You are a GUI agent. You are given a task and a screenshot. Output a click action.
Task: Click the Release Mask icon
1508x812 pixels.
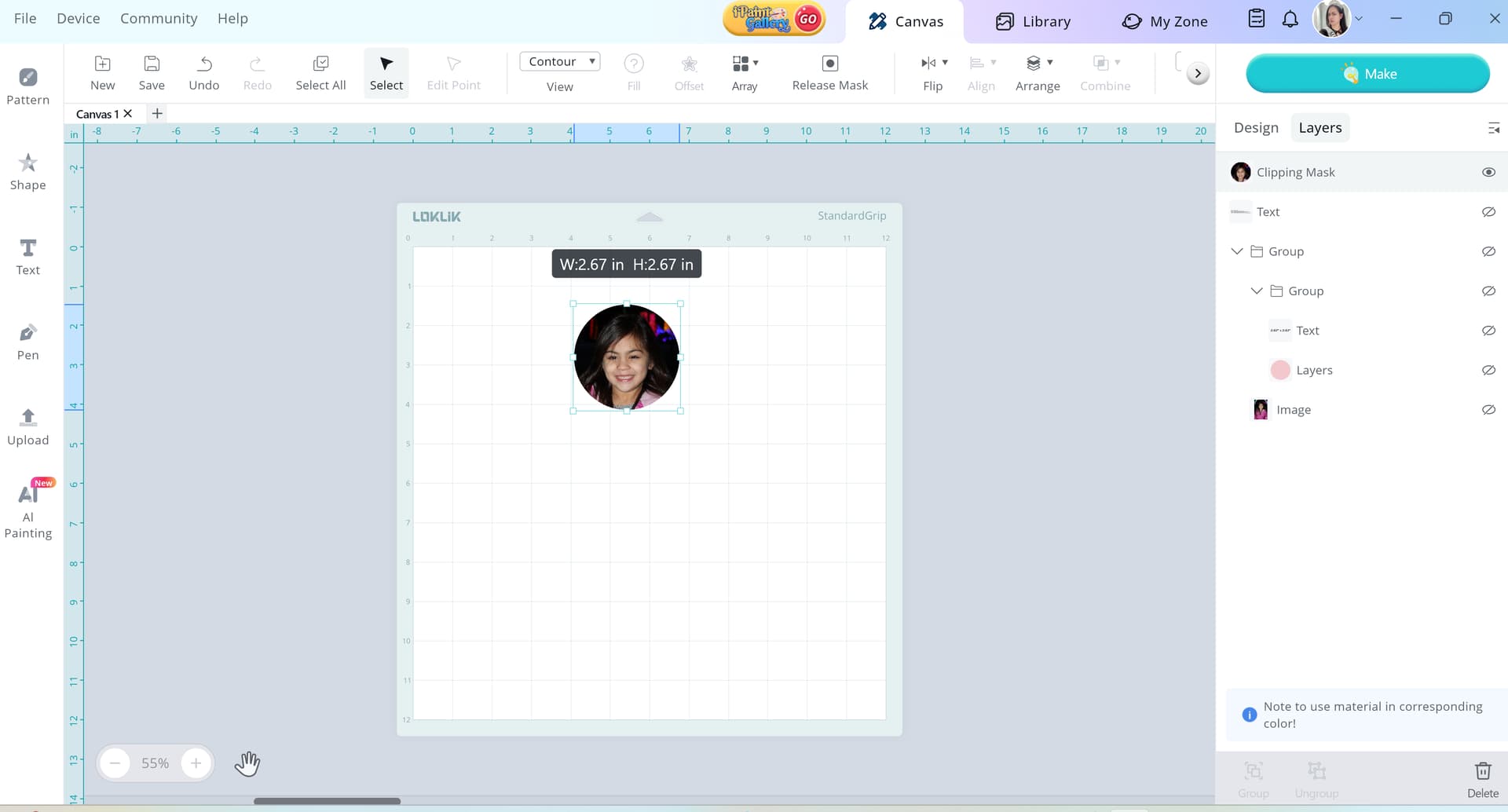point(829,64)
